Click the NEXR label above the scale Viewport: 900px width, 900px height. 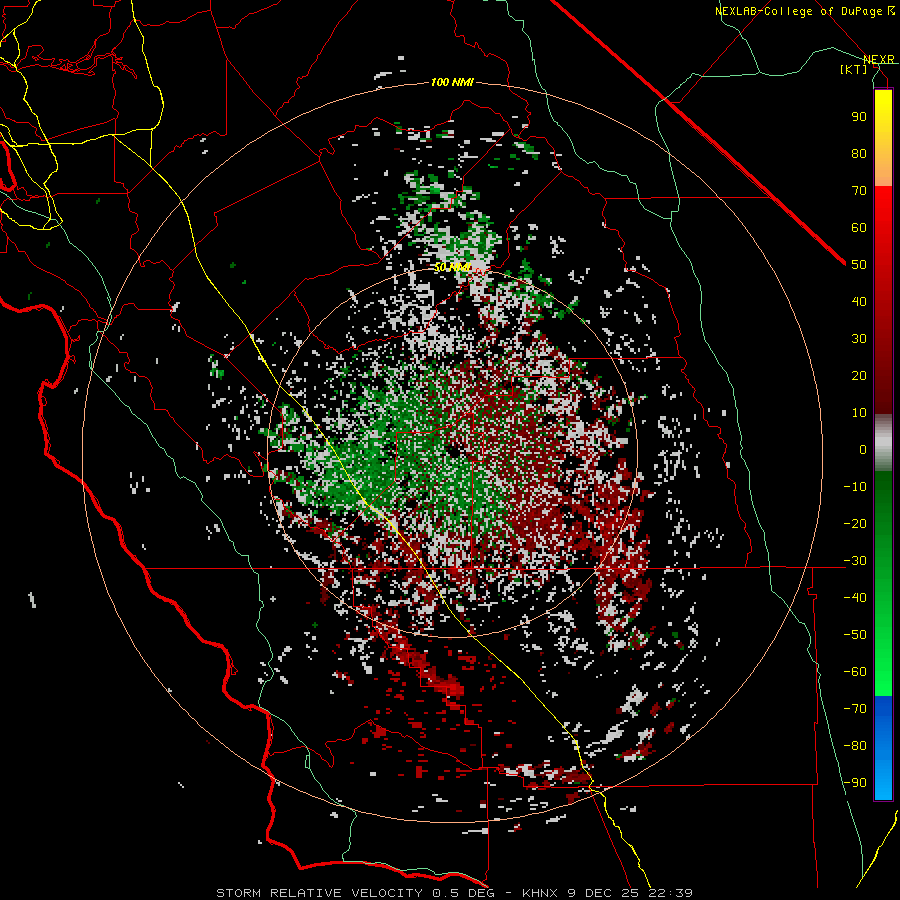(x=879, y=60)
